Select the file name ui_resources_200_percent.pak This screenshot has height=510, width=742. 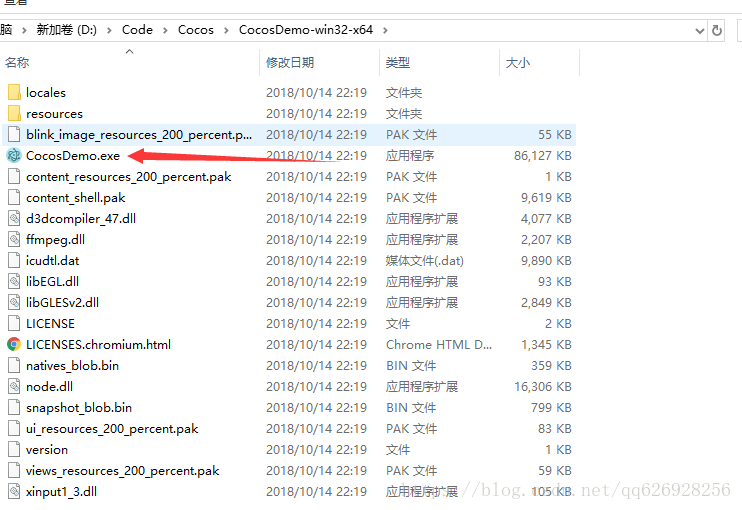(112, 429)
